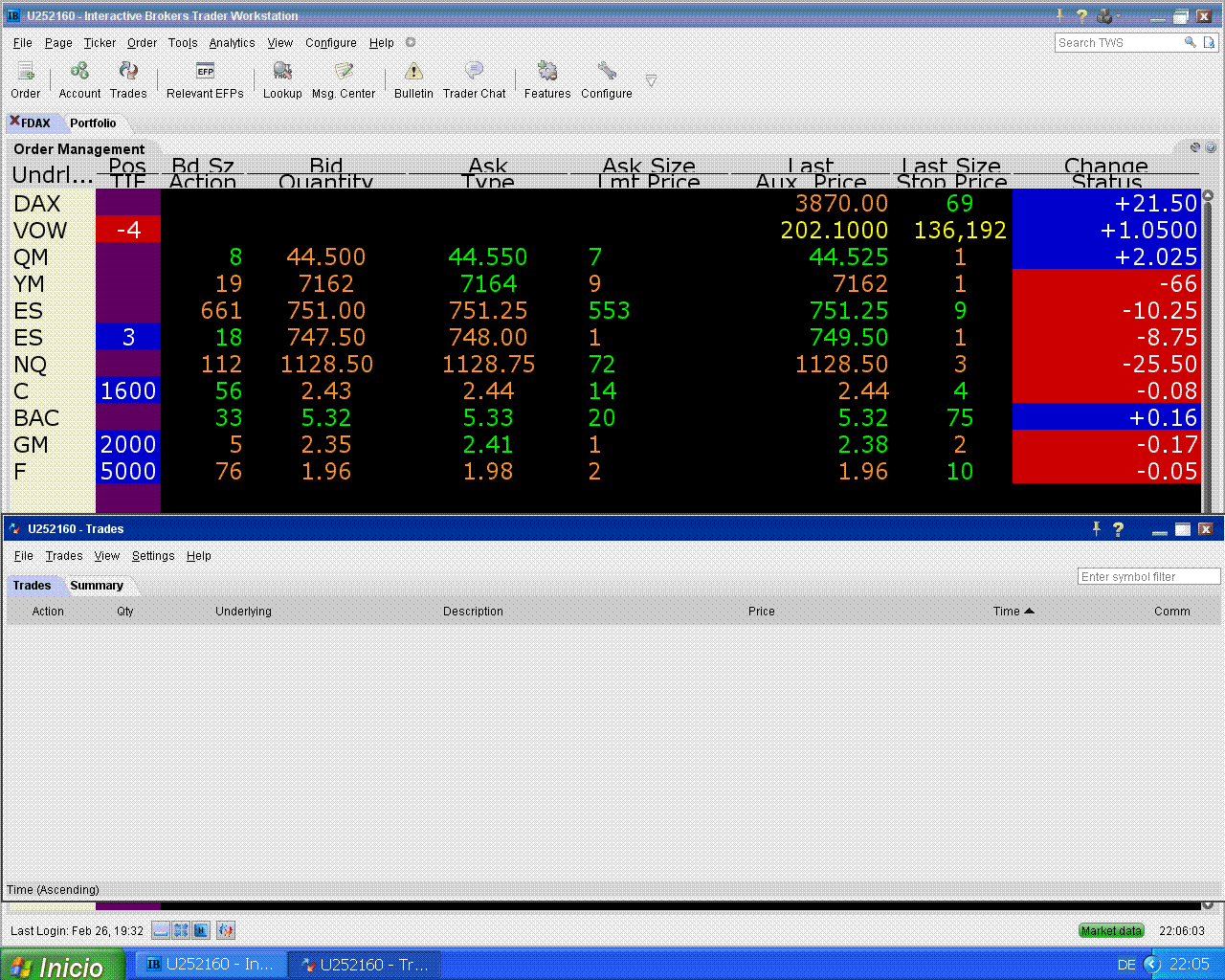Switch to the Summary tab
This screenshot has height=980, width=1225.
(97, 586)
